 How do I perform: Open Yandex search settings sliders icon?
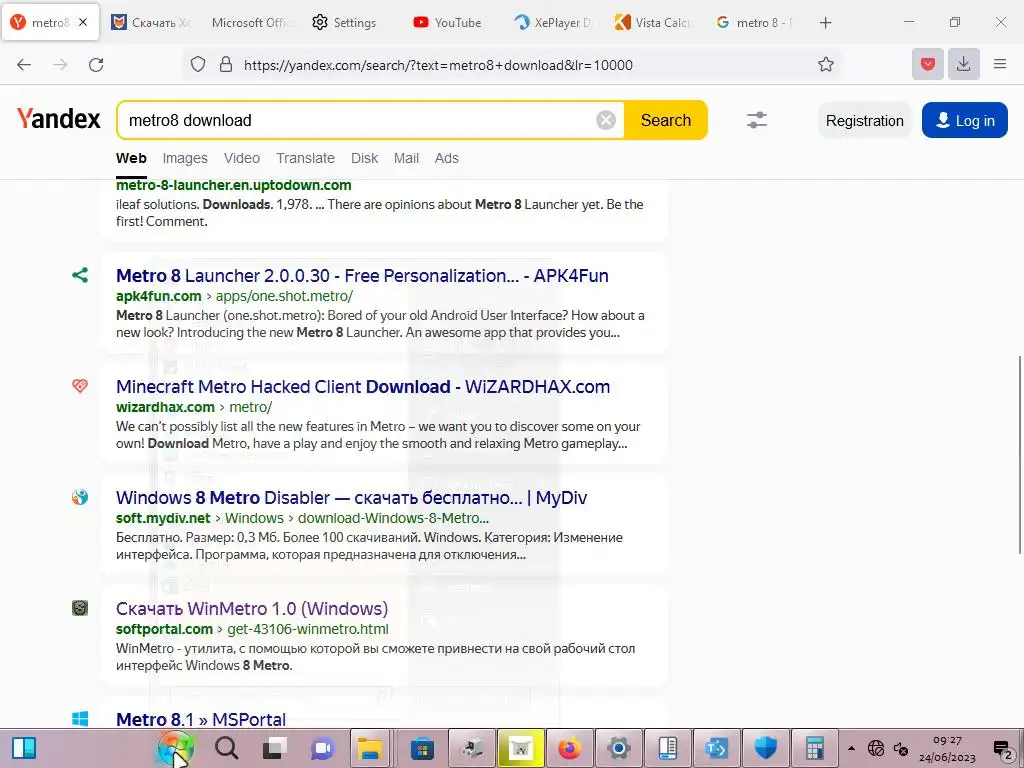tap(757, 120)
